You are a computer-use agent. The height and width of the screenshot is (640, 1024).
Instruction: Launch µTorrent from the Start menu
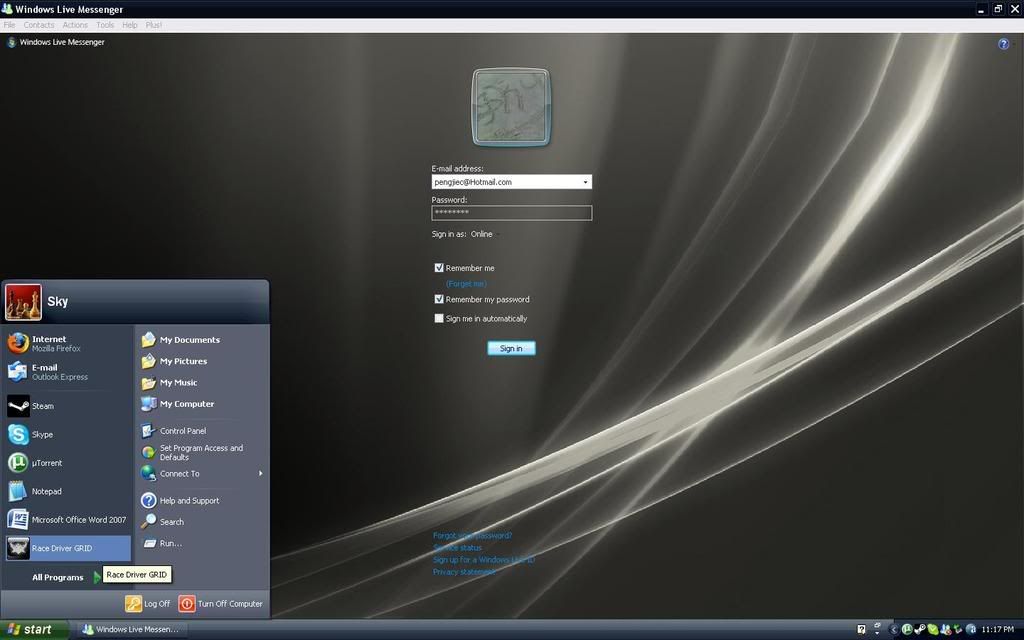[x=68, y=463]
